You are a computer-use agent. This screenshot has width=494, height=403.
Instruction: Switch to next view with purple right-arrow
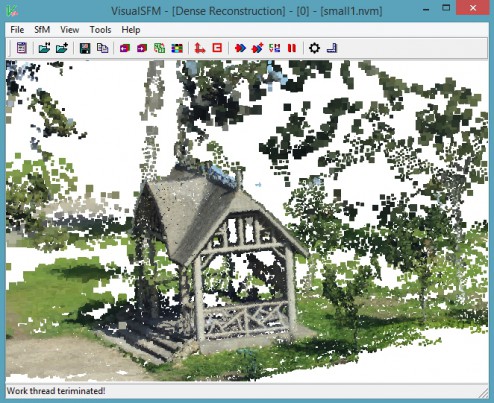click(142, 48)
